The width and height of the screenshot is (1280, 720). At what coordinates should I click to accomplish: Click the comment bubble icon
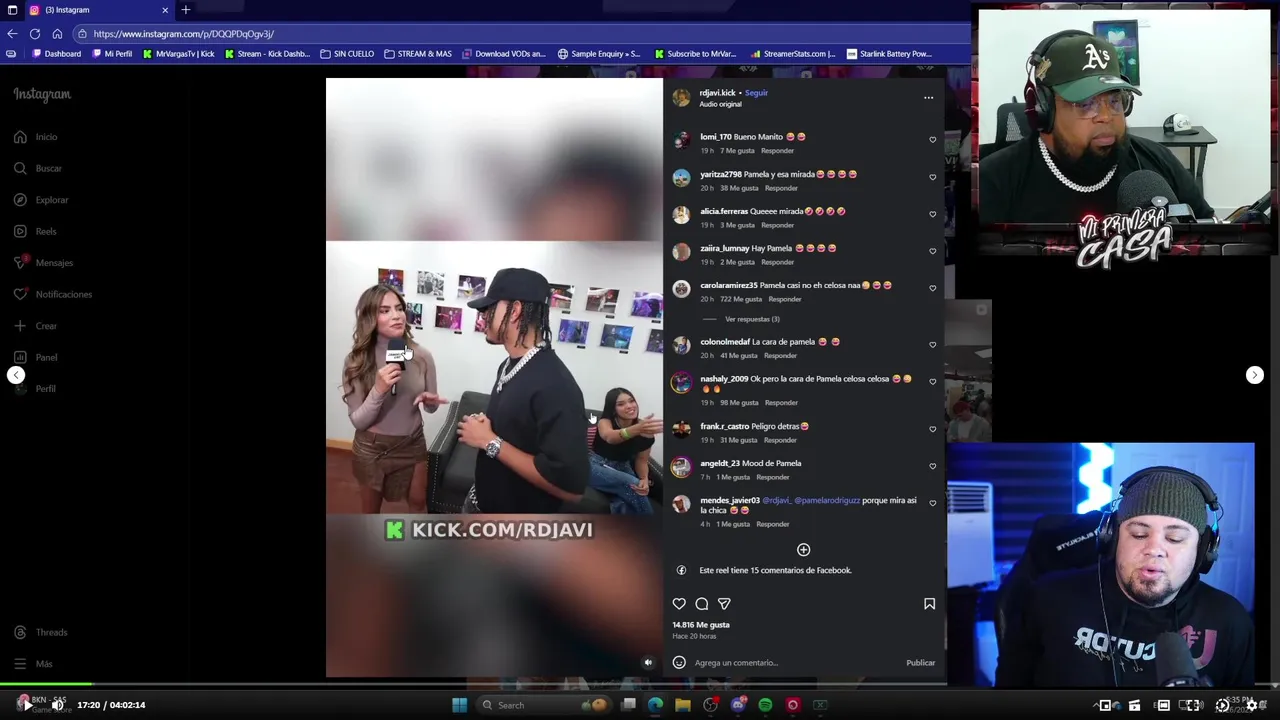click(x=702, y=604)
